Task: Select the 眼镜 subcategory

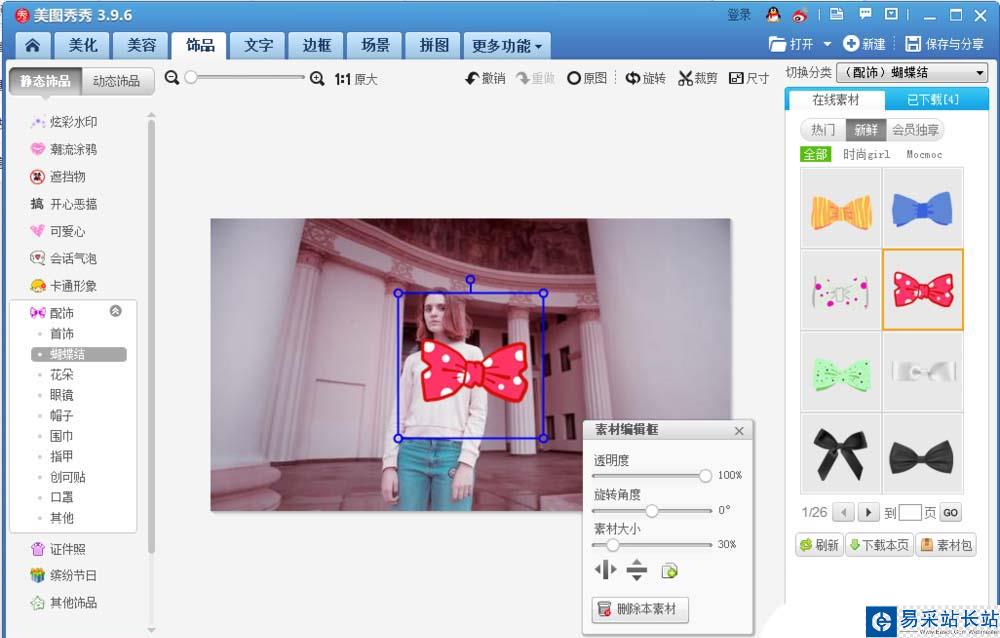Action: 62,395
